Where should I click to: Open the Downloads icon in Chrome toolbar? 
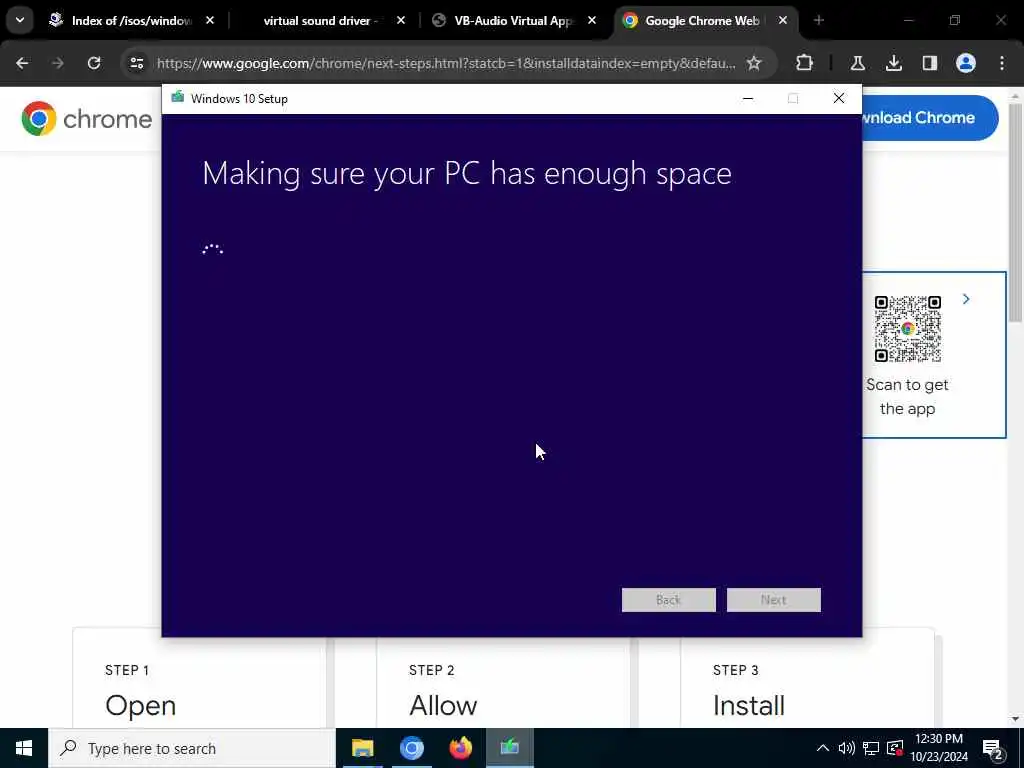coord(894,63)
